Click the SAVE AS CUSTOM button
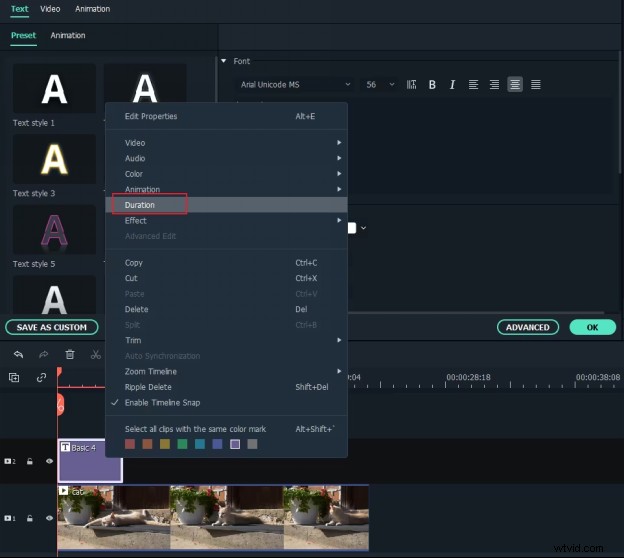 [x=52, y=327]
